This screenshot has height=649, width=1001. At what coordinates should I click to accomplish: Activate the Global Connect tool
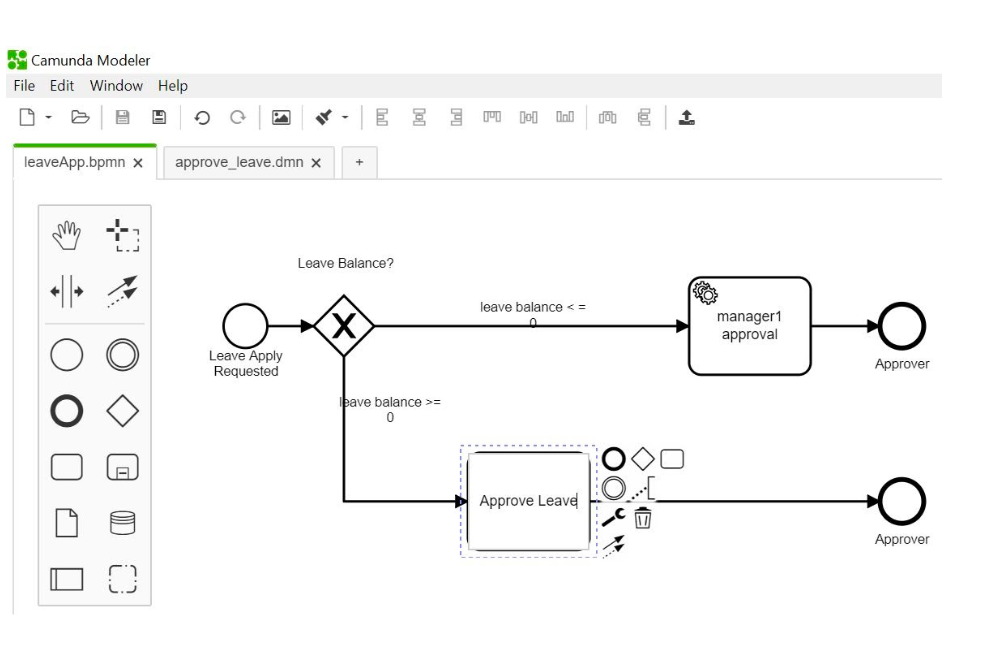click(123, 292)
